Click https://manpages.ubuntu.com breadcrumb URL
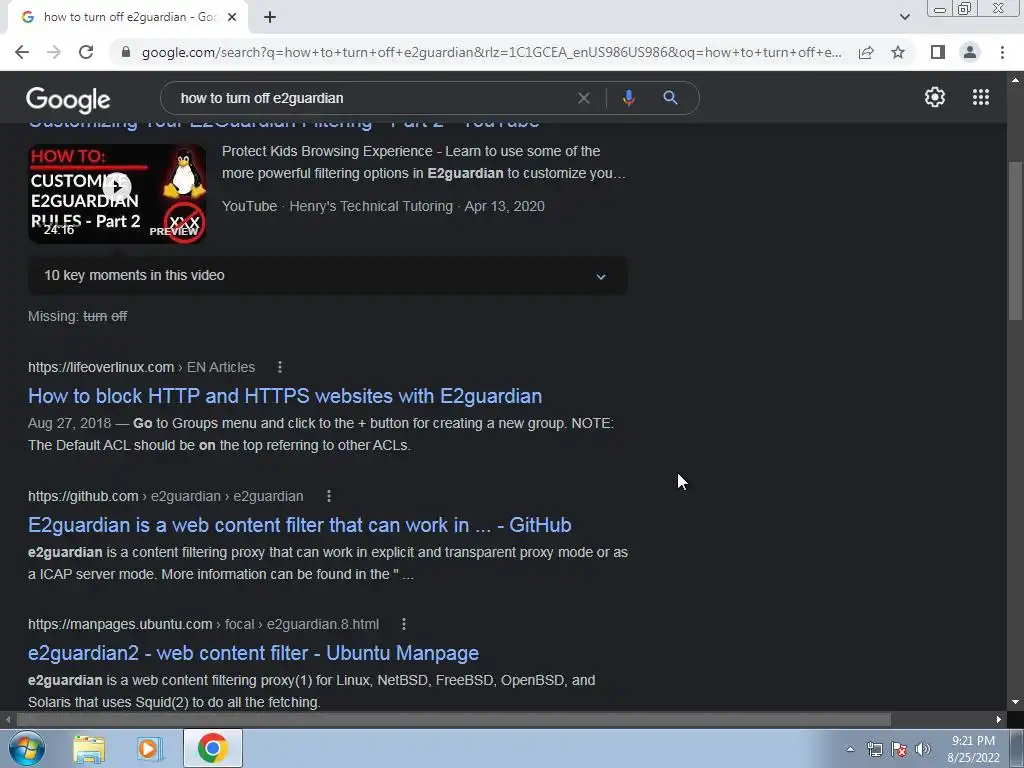The width and height of the screenshot is (1024, 768). [120, 624]
